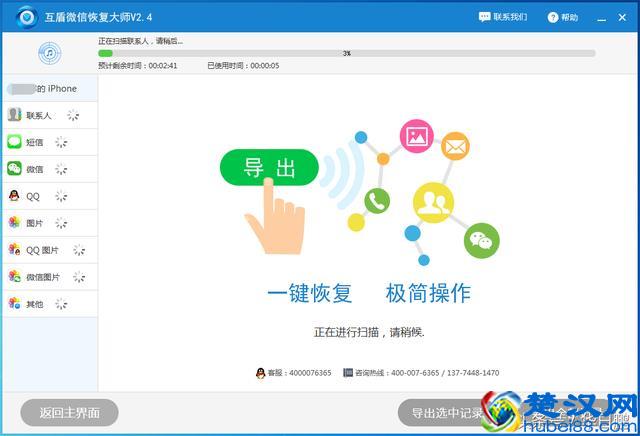Image resolution: width=640 pixels, height=436 pixels.
Task: Click the 其他 sidebar icon
Action: tap(14, 303)
